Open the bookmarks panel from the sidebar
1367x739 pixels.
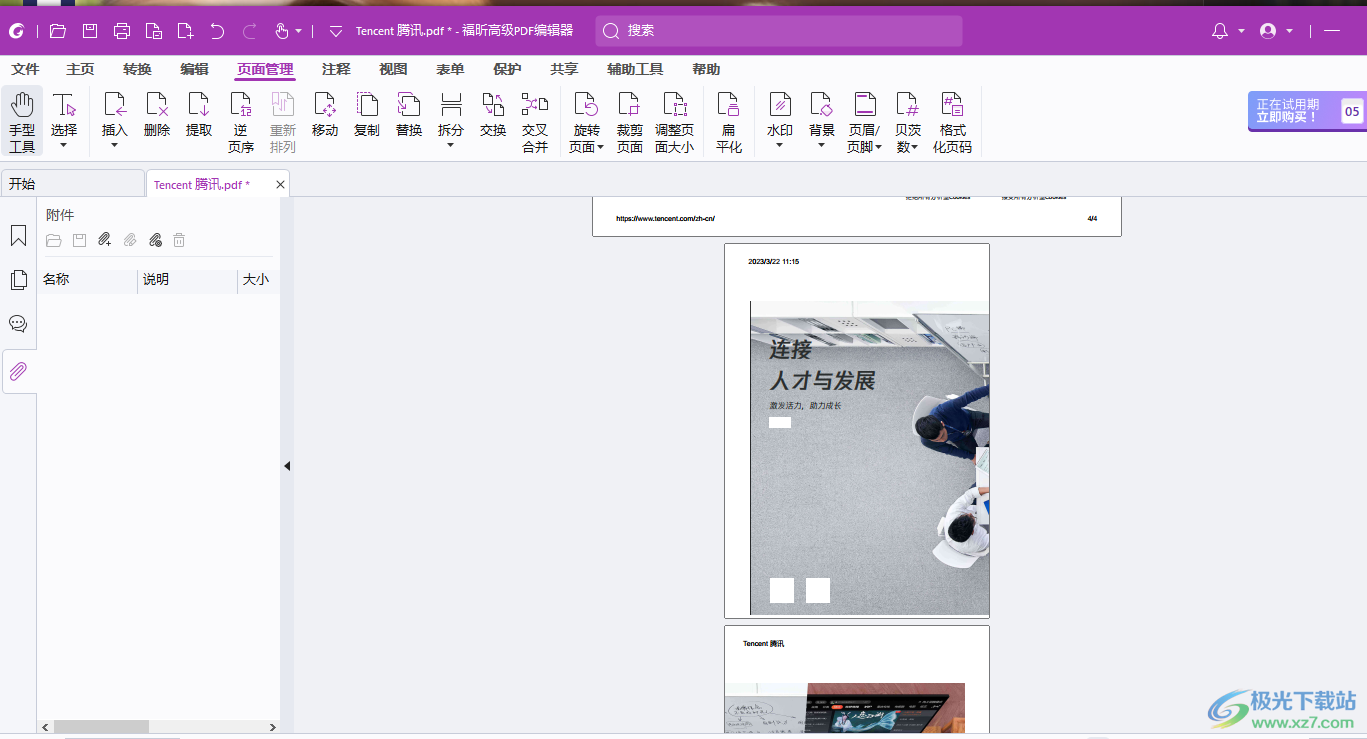(18, 236)
